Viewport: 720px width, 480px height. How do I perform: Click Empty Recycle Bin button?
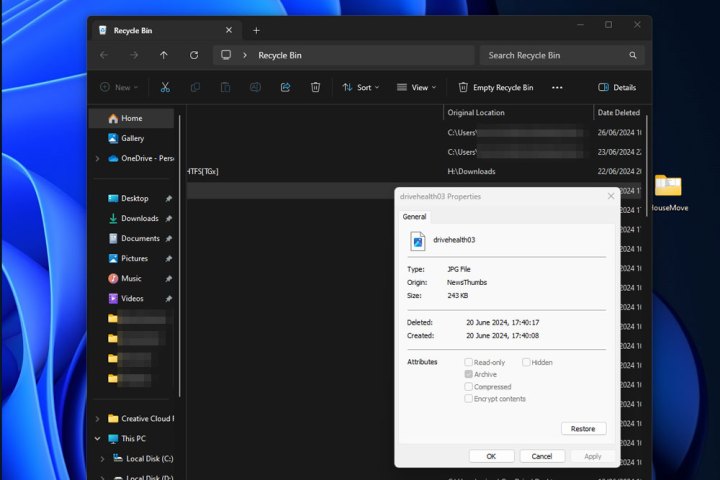(x=496, y=87)
